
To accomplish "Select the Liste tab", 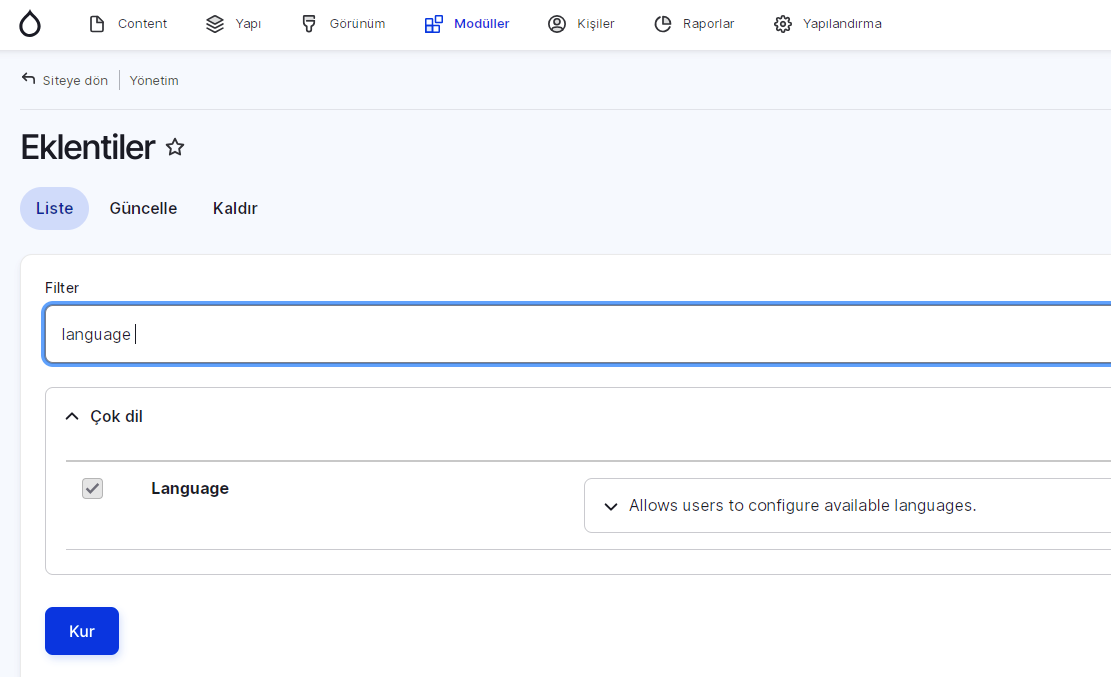I will pyautogui.click(x=54, y=208).
